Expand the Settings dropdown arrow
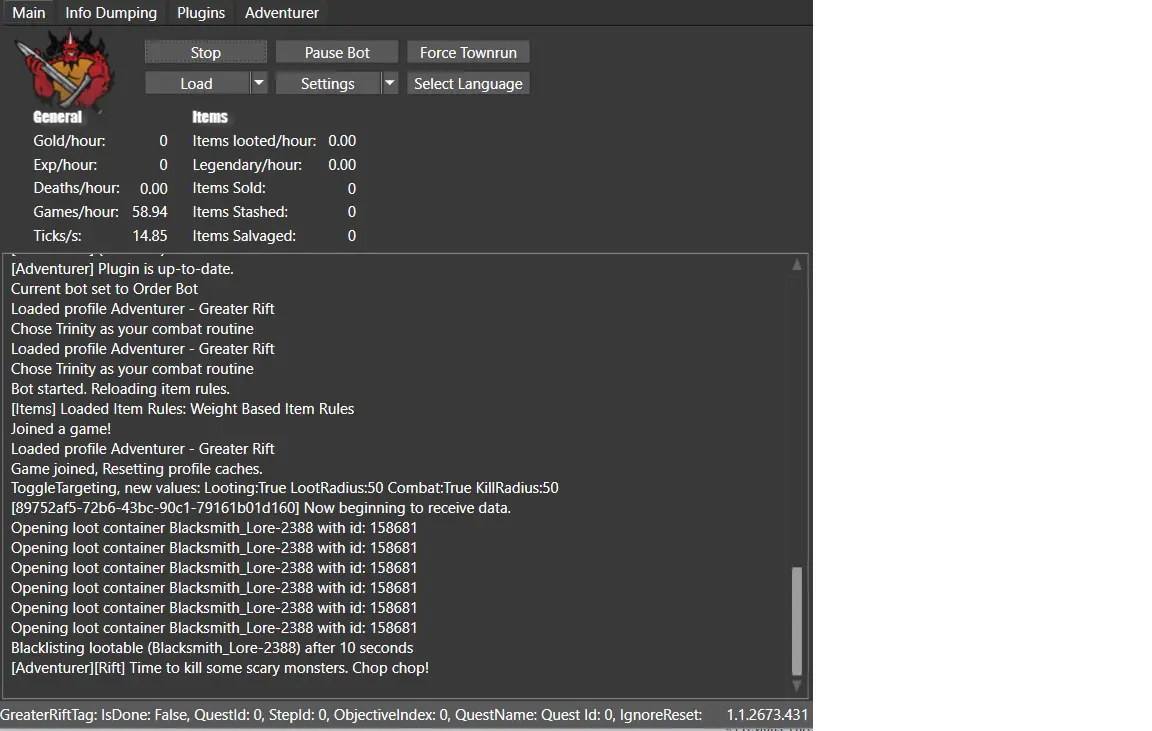 [x=390, y=83]
